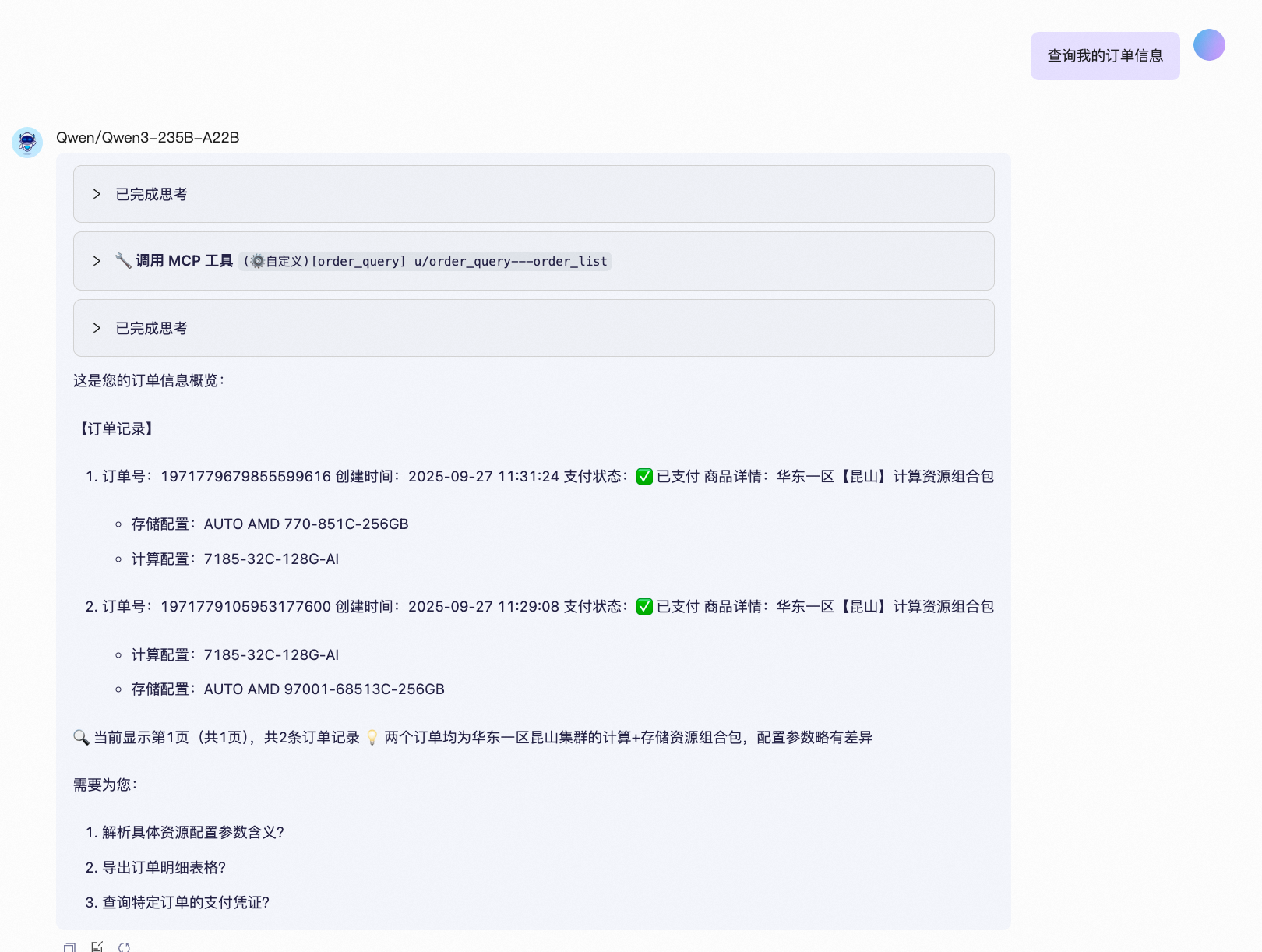
Task: Click the magnifier icon before 当前显示第1页
Action: coord(81,737)
